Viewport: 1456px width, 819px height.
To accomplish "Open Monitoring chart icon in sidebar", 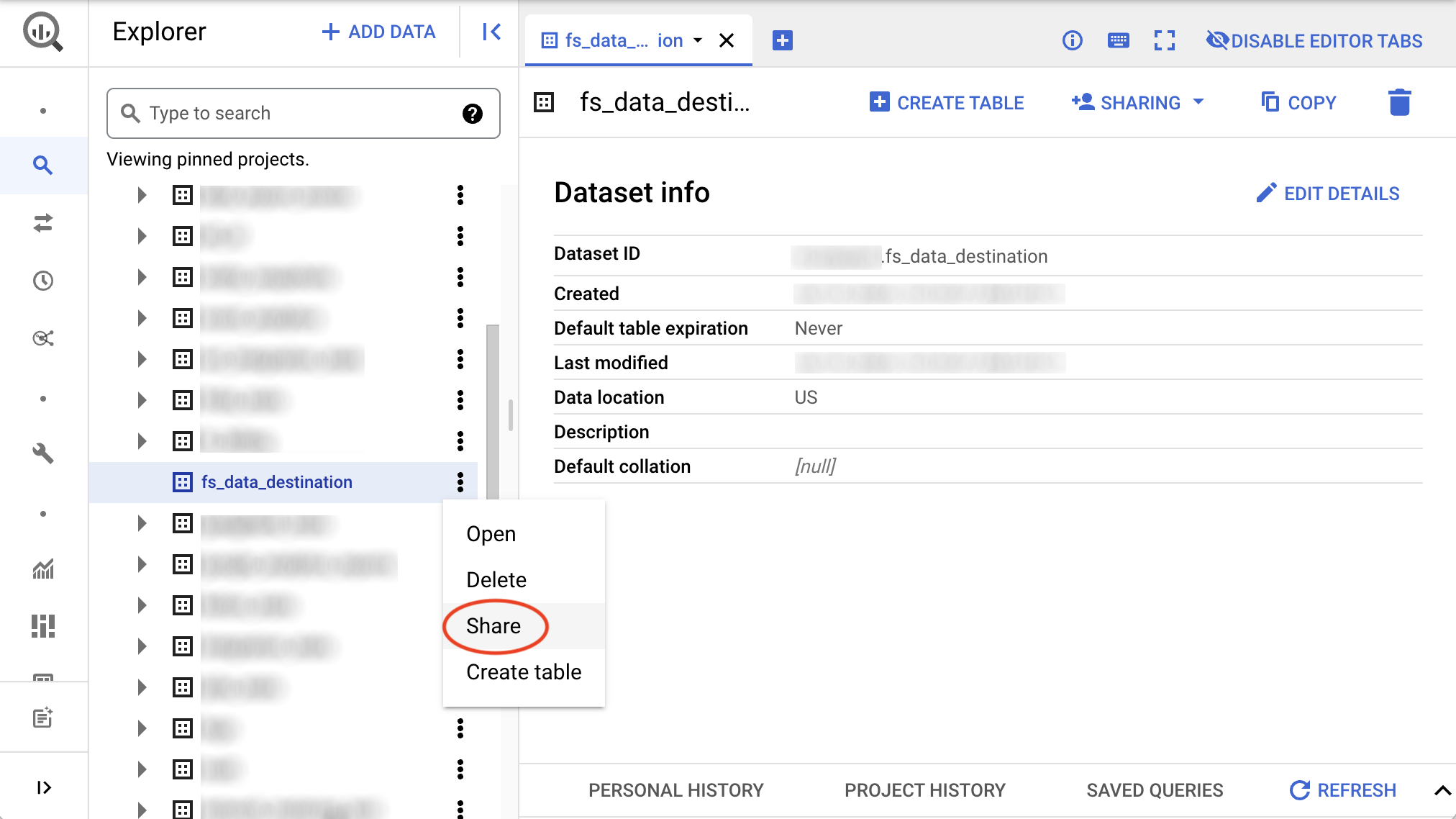I will pos(43,569).
